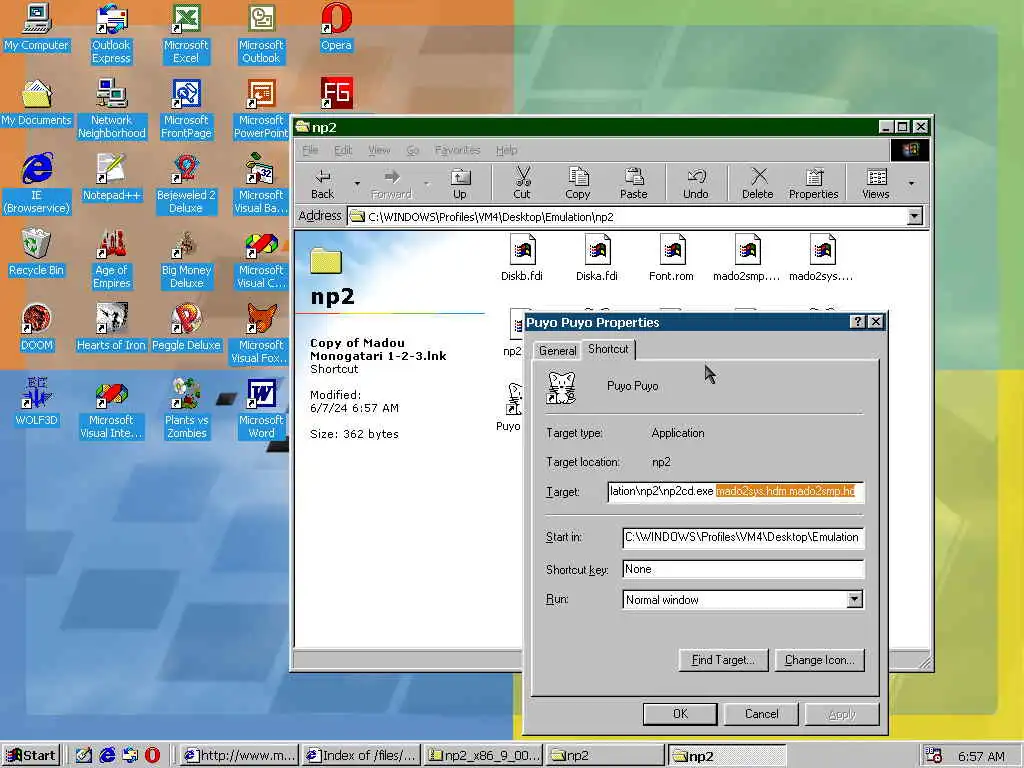Image resolution: width=1024 pixels, height=768 pixels.
Task: Launch Opera browser desktop icon
Action: (x=336, y=27)
